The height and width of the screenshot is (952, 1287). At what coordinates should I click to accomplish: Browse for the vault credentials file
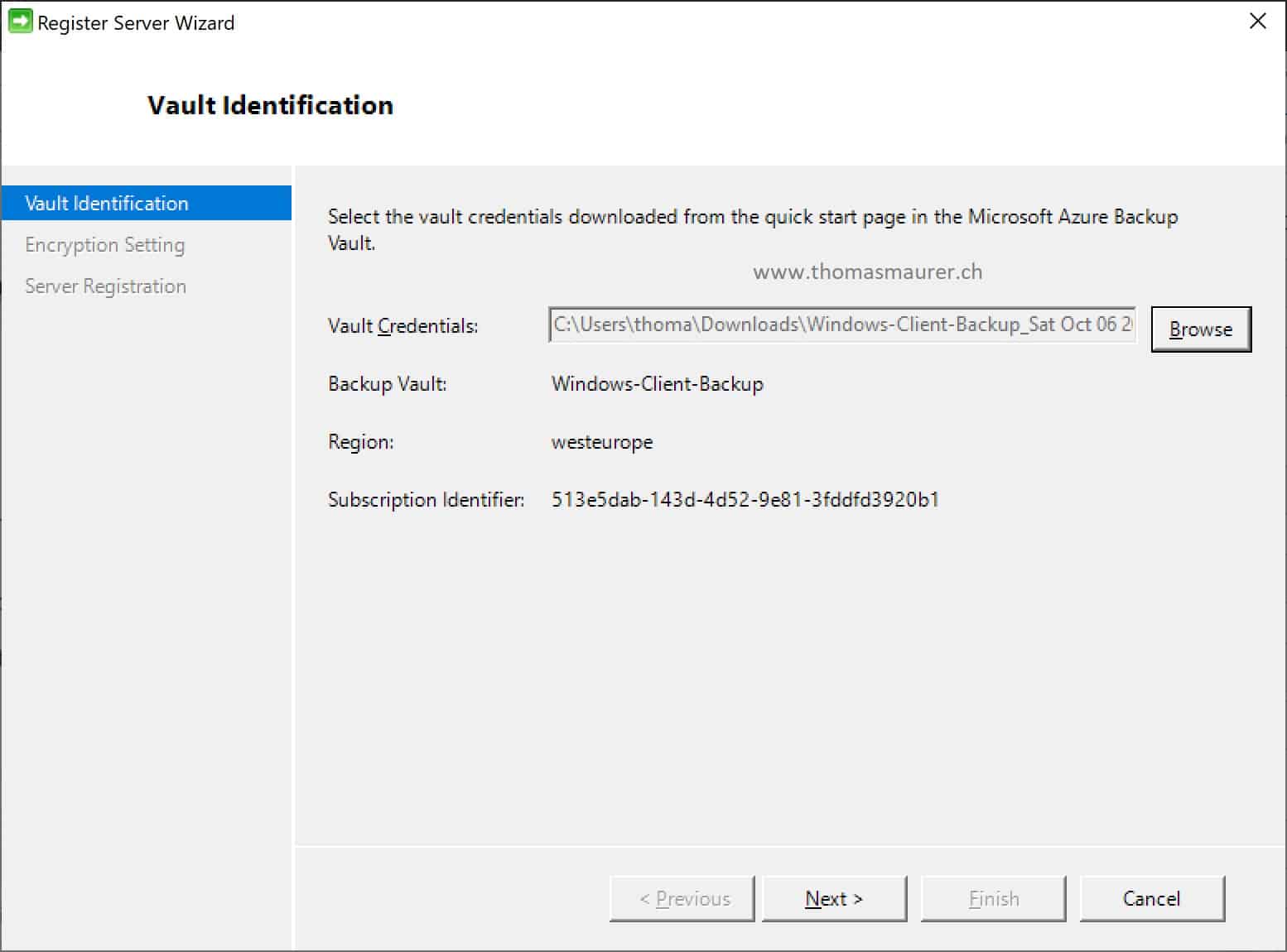coord(1201,329)
